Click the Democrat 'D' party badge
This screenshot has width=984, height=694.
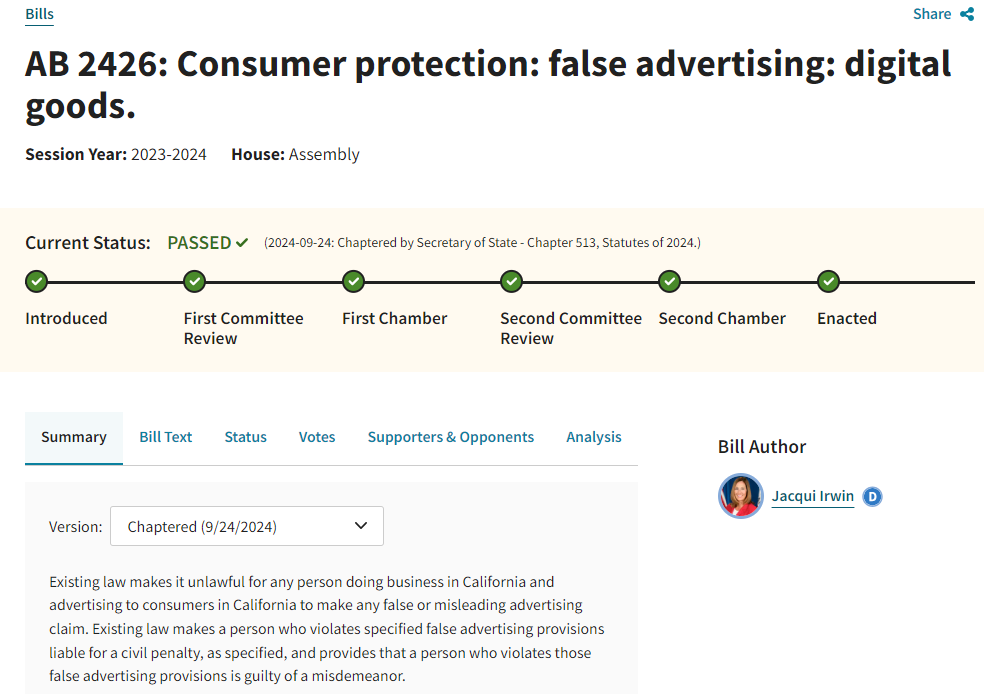[x=872, y=496]
